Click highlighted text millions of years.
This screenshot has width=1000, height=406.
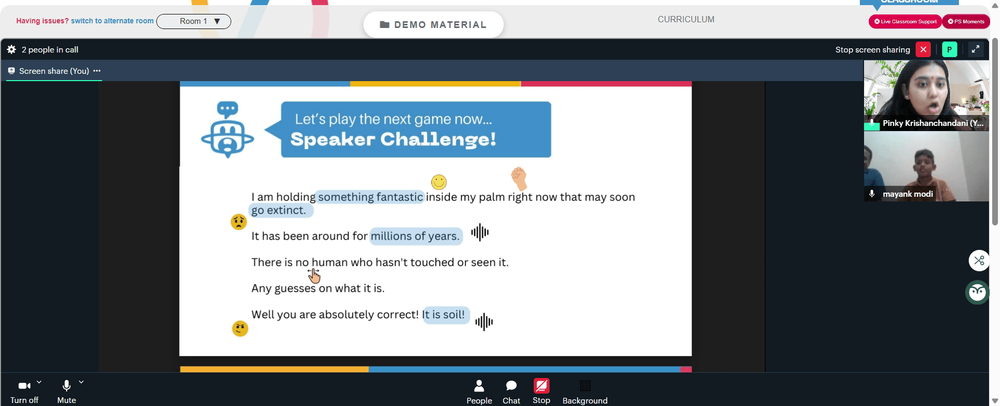tap(416, 236)
